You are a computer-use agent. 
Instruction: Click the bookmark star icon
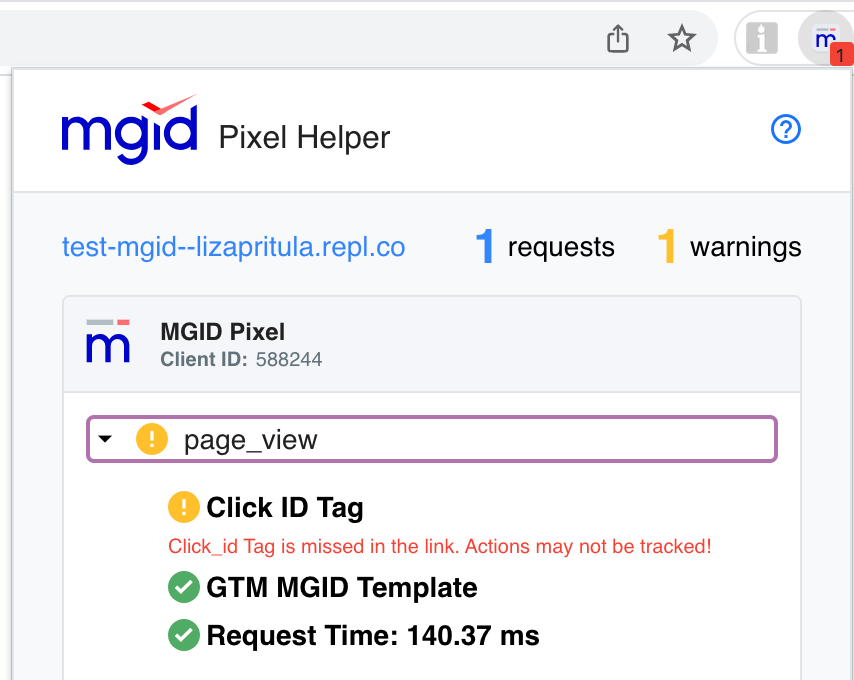click(x=682, y=38)
